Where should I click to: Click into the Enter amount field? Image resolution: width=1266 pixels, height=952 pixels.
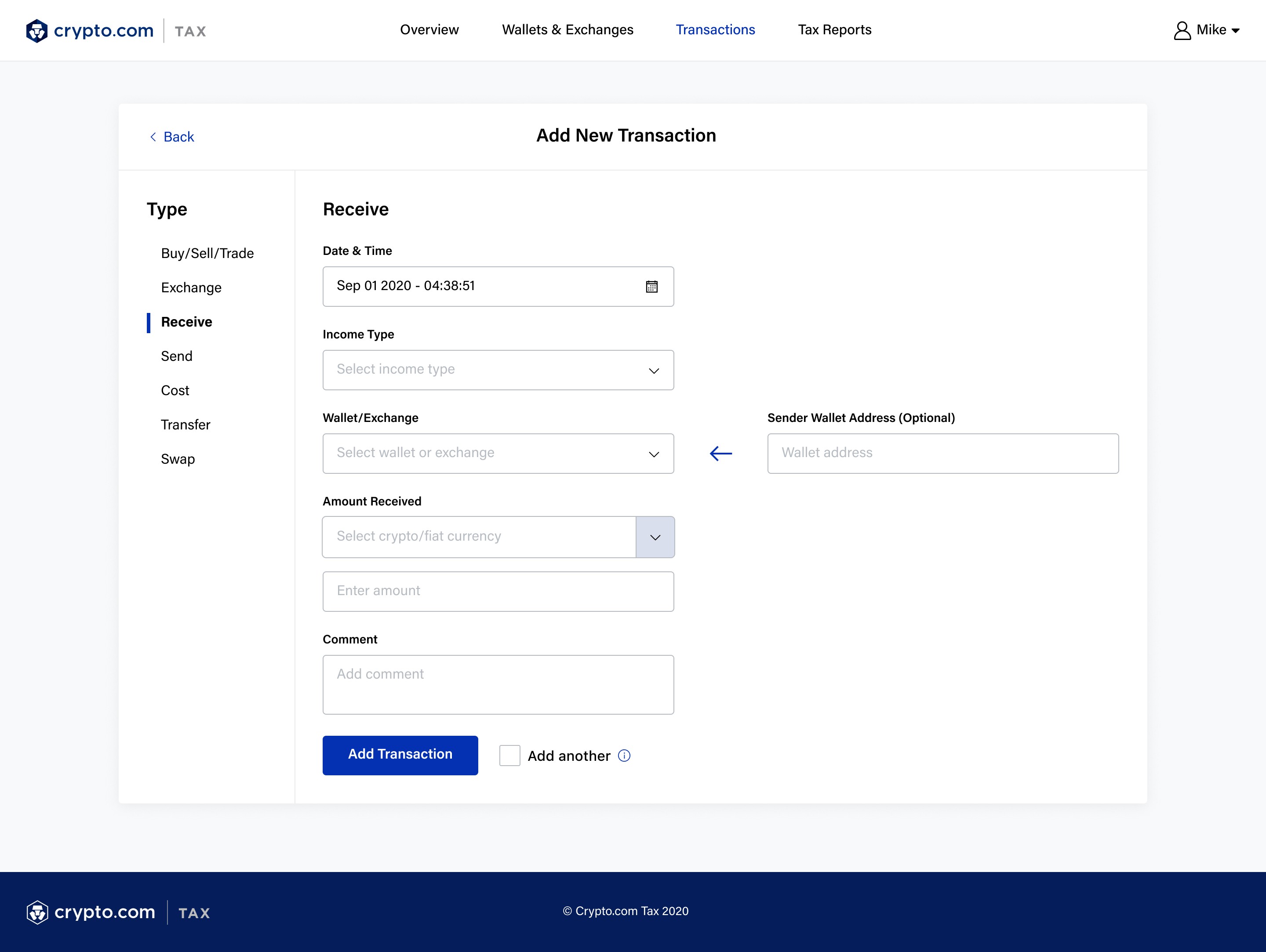click(498, 592)
